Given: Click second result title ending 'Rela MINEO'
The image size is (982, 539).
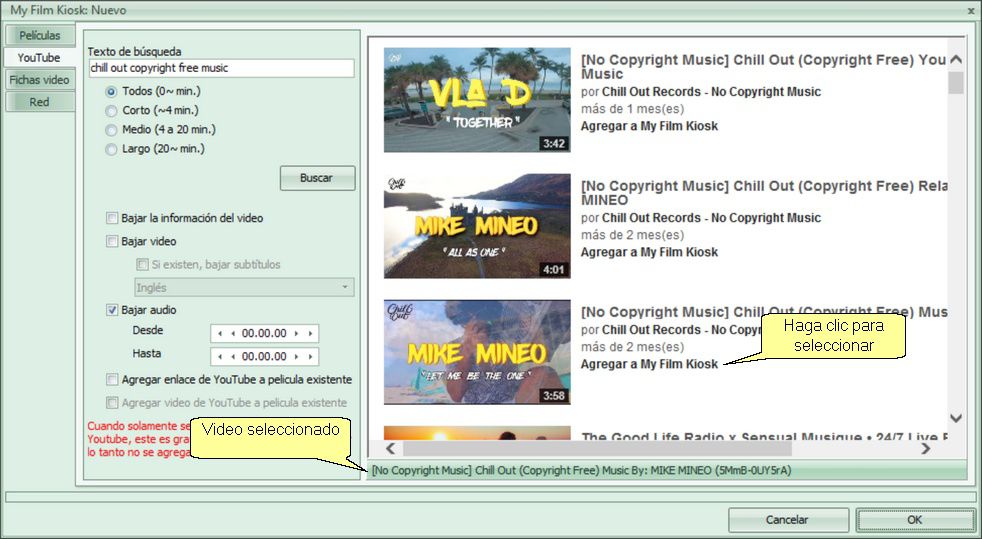Looking at the screenshot, I should click(763, 193).
